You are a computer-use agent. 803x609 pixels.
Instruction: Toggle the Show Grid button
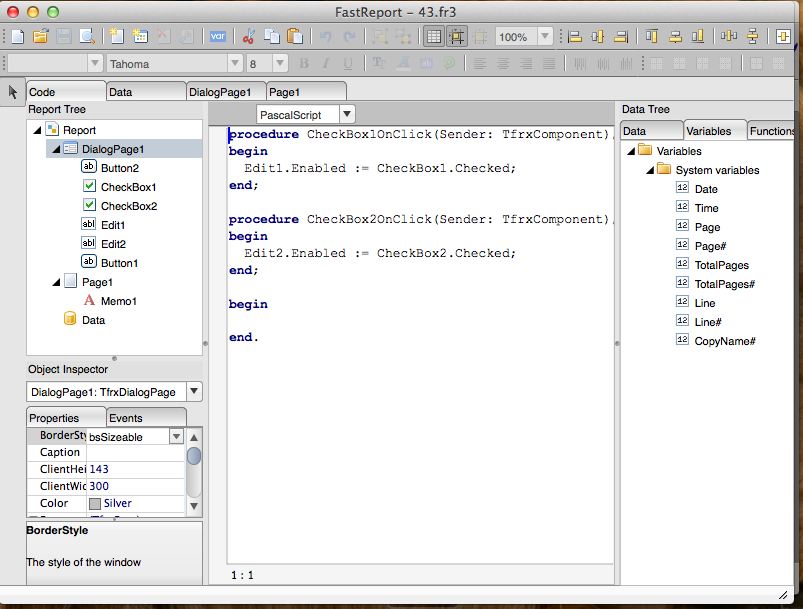tap(433, 37)
